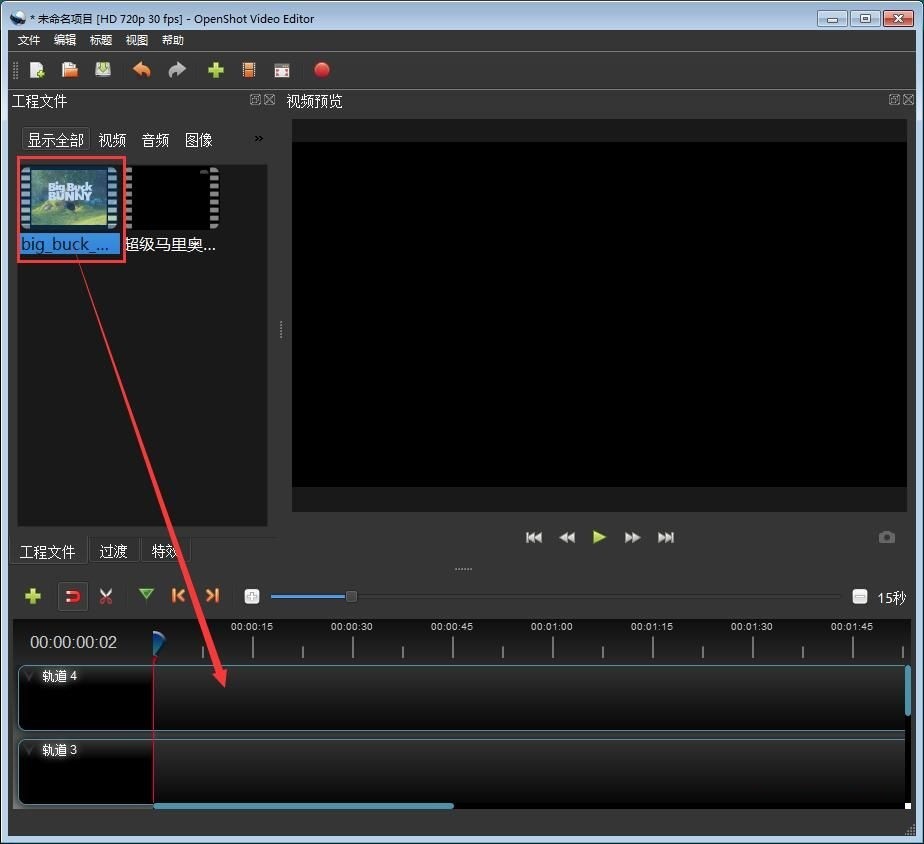Fast forward the video preview

point(632,537)
